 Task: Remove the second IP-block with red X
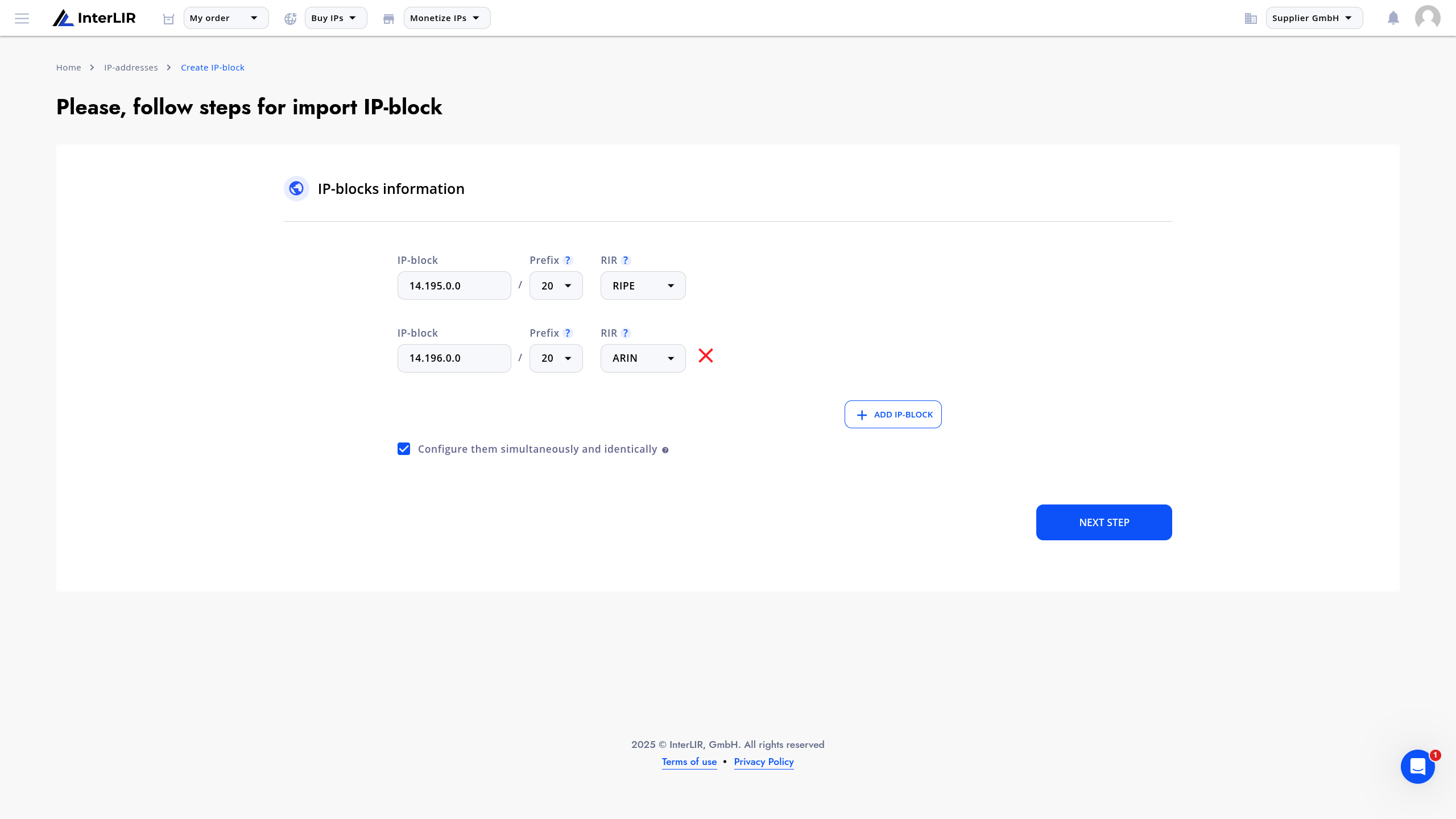pos(706,355)
